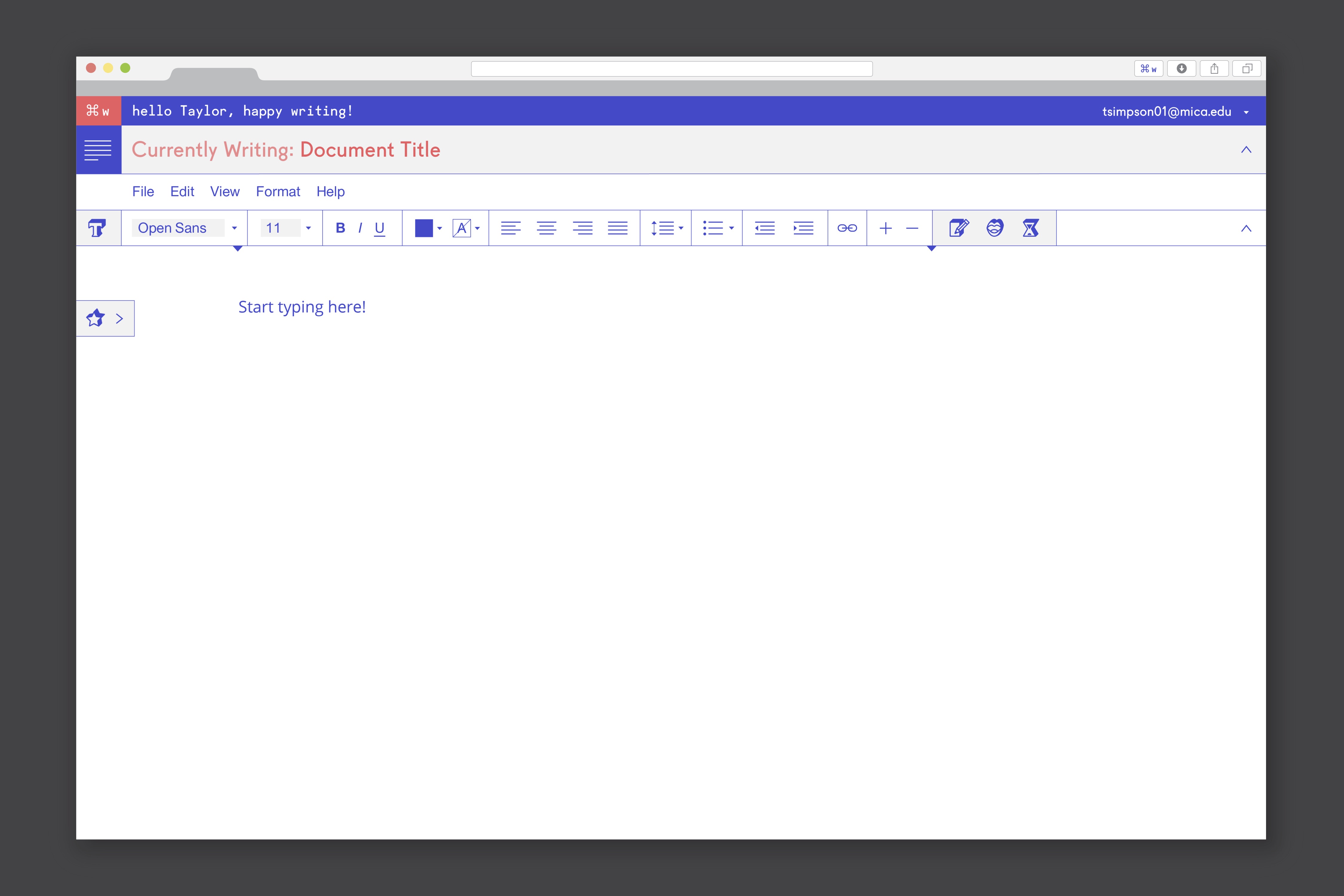The height and width of the screenshot is (896, 1344).
Task: Click the blue text color swatch
Action: pos(424,228)
